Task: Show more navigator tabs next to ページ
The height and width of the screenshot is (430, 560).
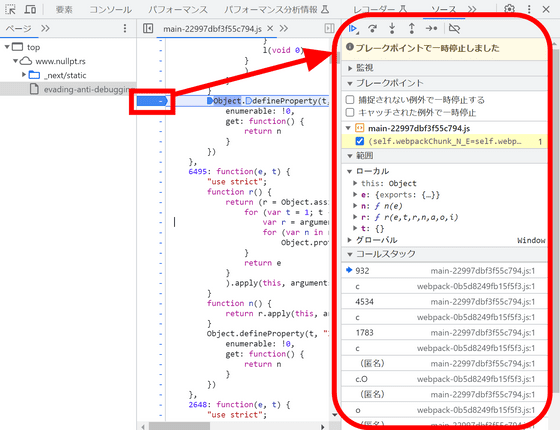Action: coord(45,28)
